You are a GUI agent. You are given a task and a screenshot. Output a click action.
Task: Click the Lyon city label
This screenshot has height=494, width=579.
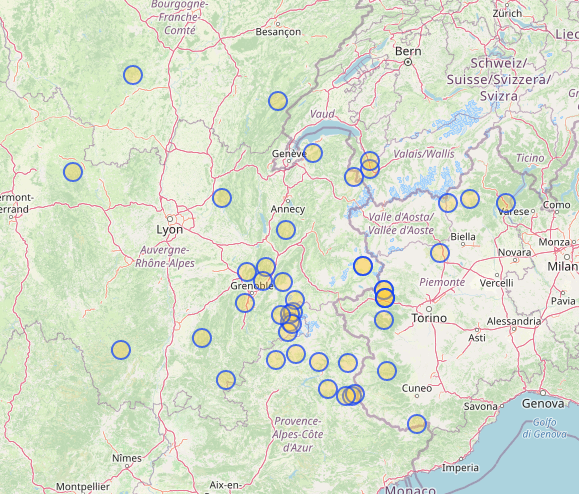pyautogui.click(x=169, y=230)
